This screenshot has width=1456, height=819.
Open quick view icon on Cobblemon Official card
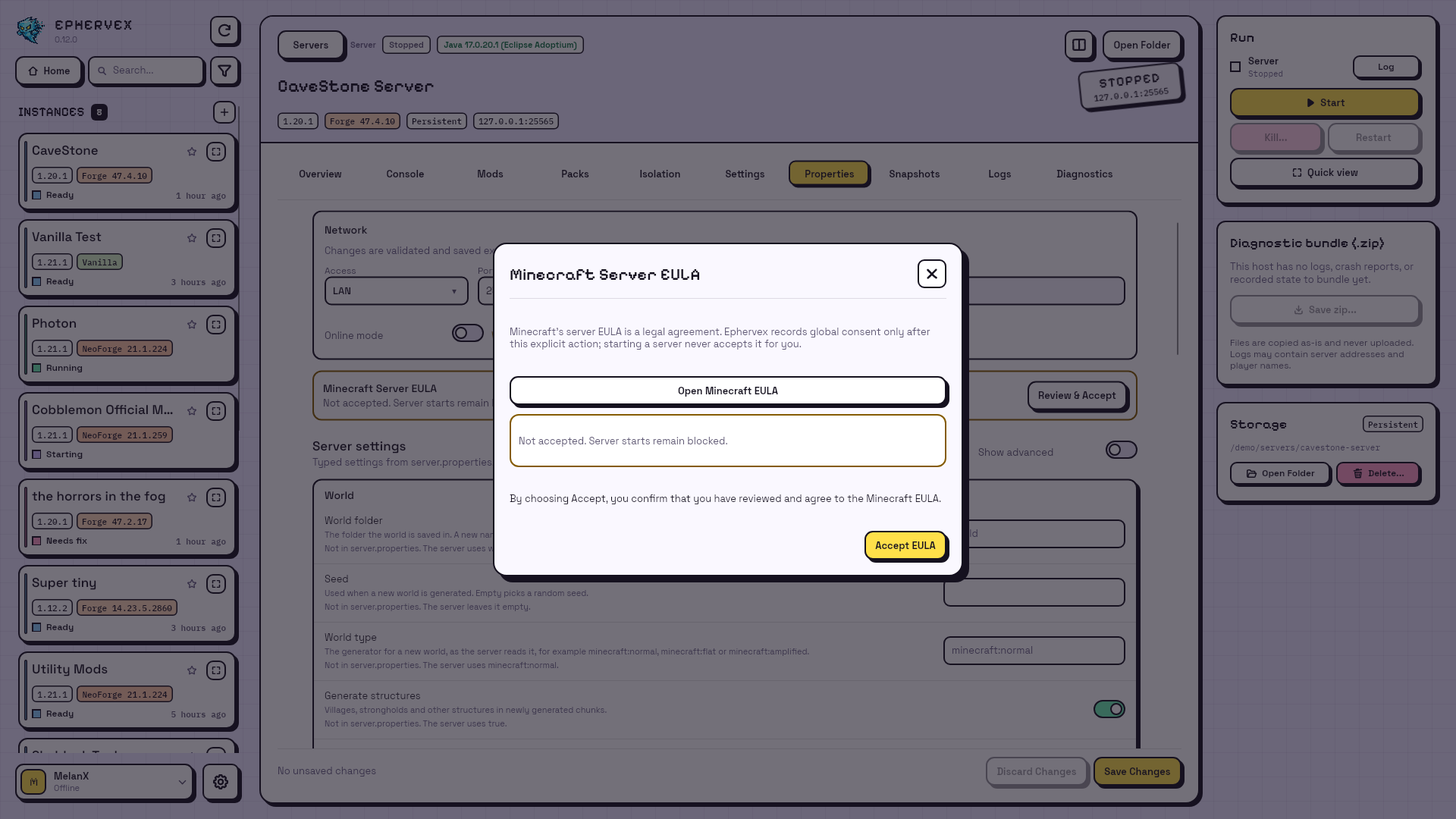point(216,411)
